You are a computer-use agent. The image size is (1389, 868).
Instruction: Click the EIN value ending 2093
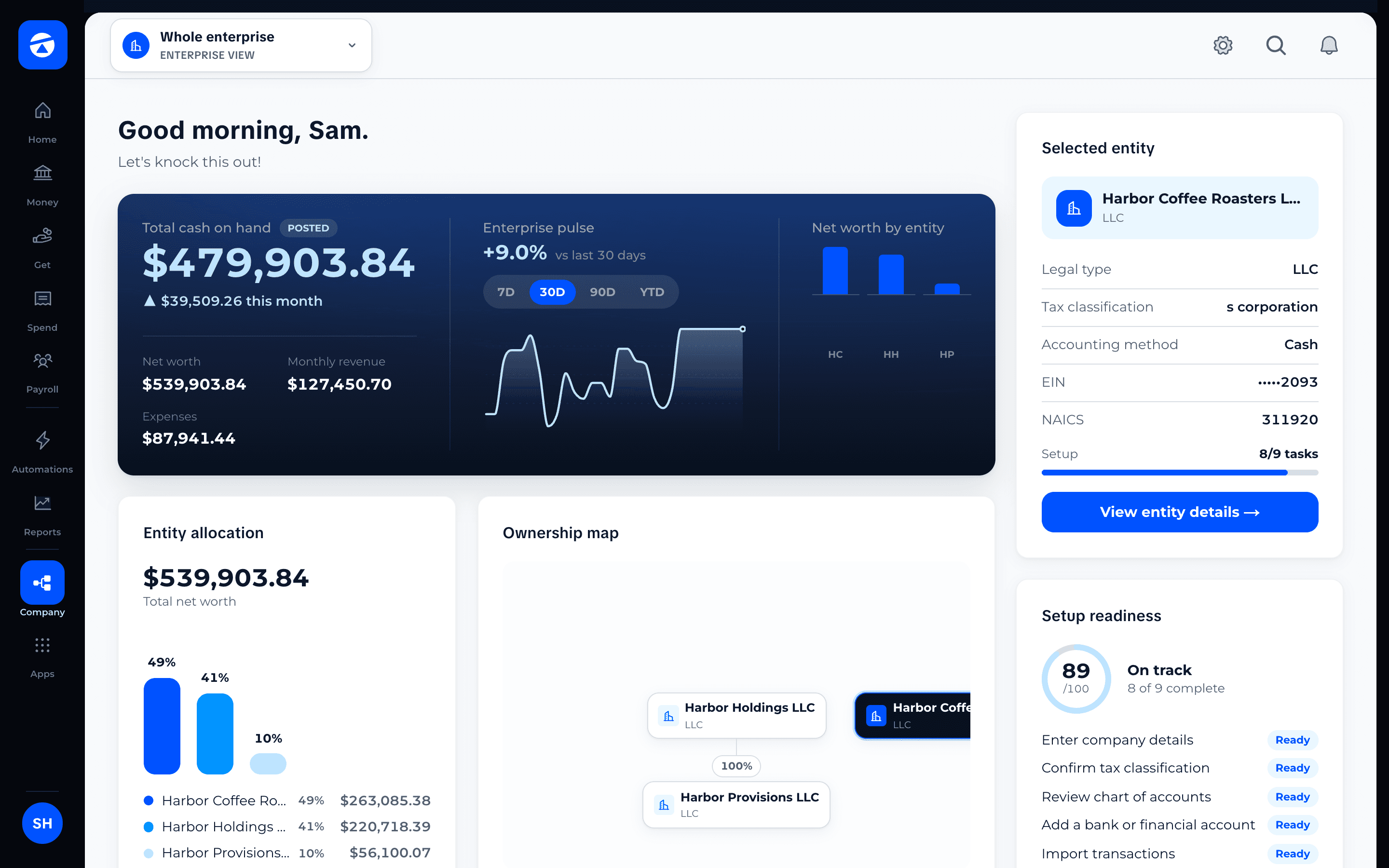pyautogui.click(x=1288, y=382)
